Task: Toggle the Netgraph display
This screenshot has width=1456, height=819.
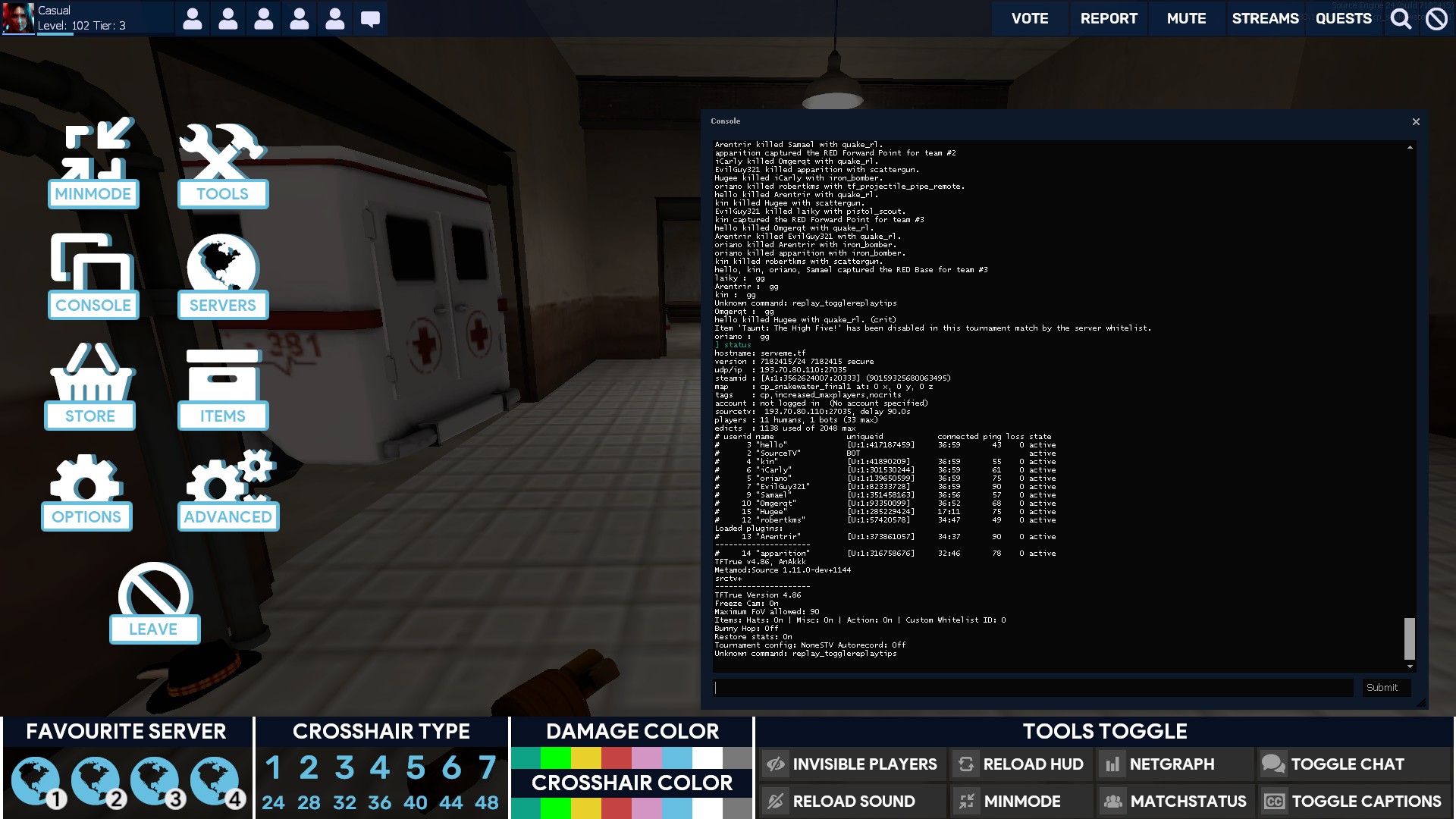Action: [1172, 764]
